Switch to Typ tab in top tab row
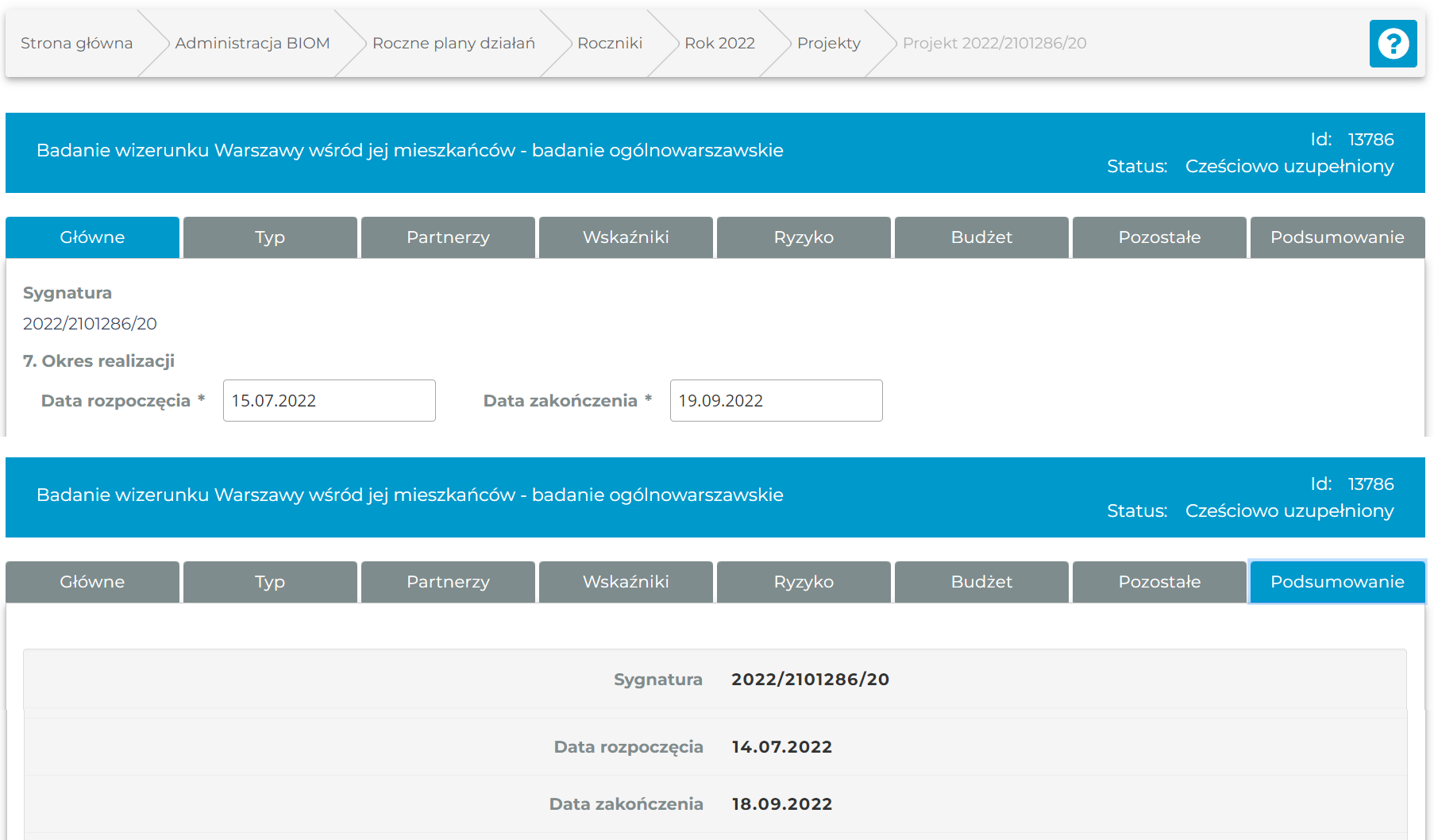 pyautogui.click(x=270, y=237)
